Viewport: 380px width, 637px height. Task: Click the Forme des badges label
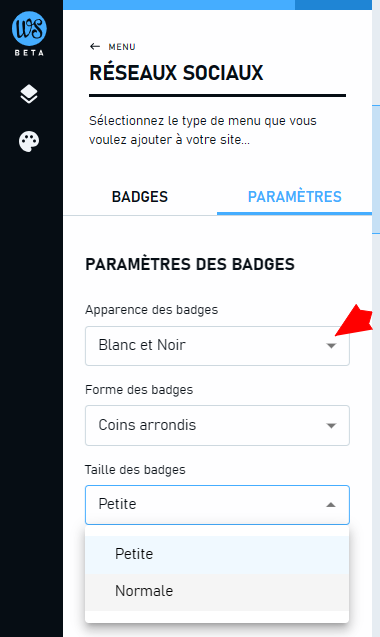139,390
